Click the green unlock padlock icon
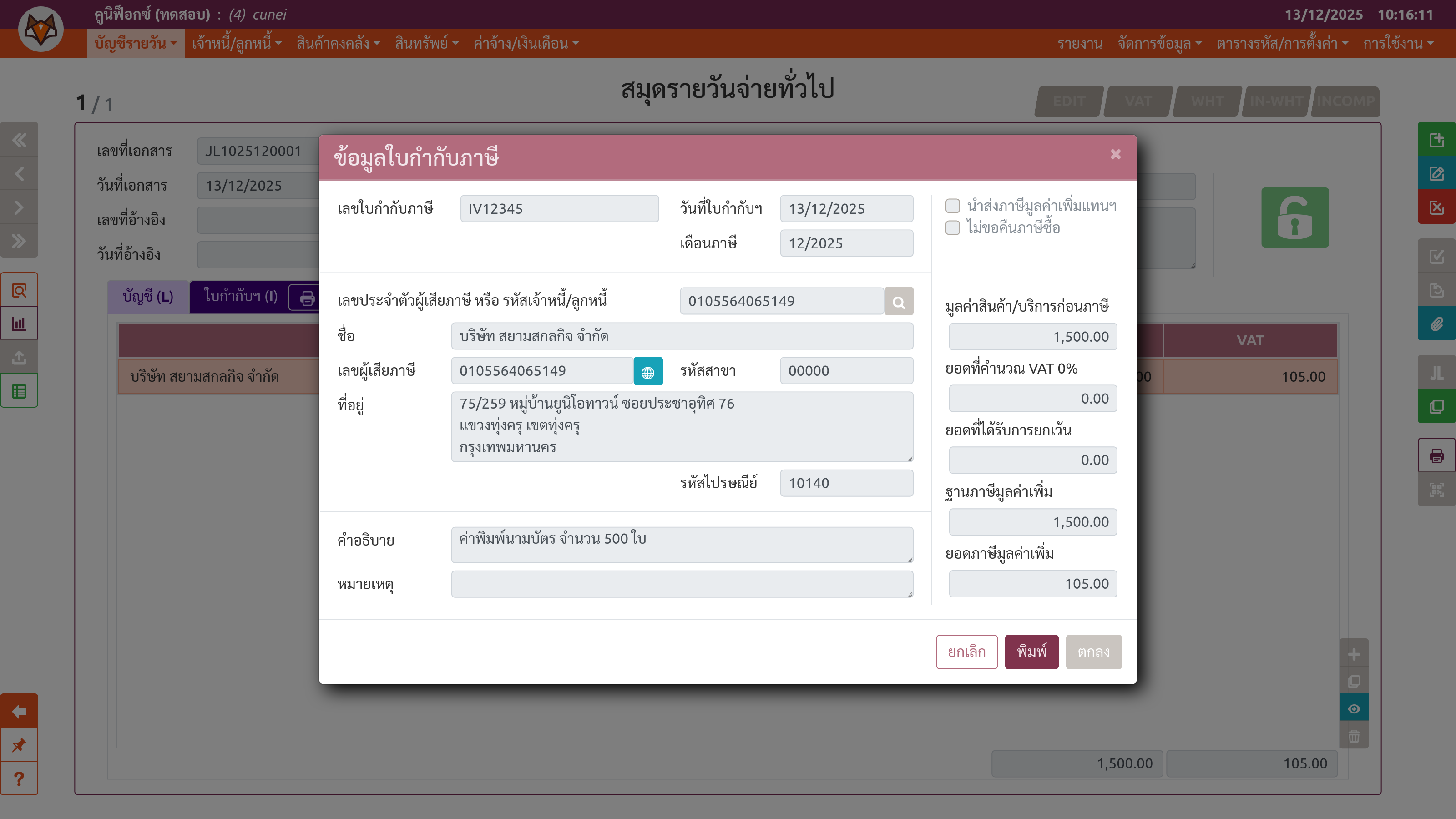The height and width of the screenshot is (819, 1456). click(x=1294, y=217)
